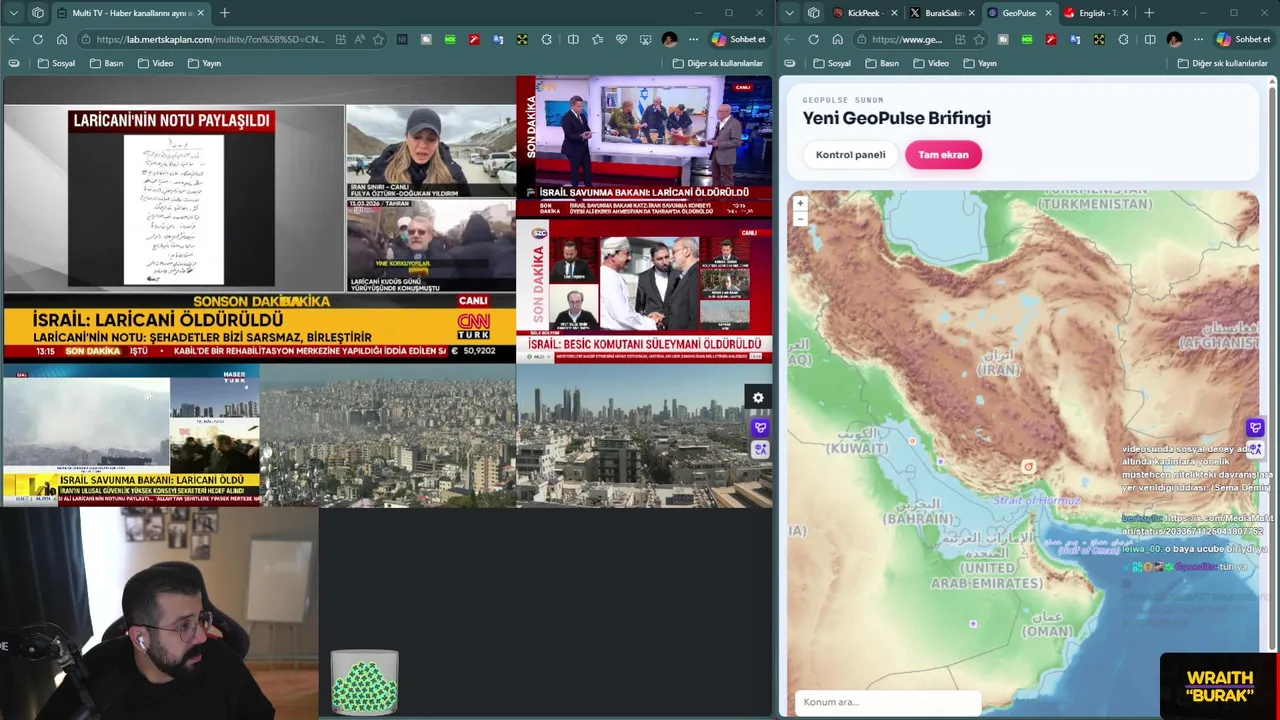Zoom out on the GeoPulse map
This screenshot has height=720, width=1280.
click(x=800, y=218)
